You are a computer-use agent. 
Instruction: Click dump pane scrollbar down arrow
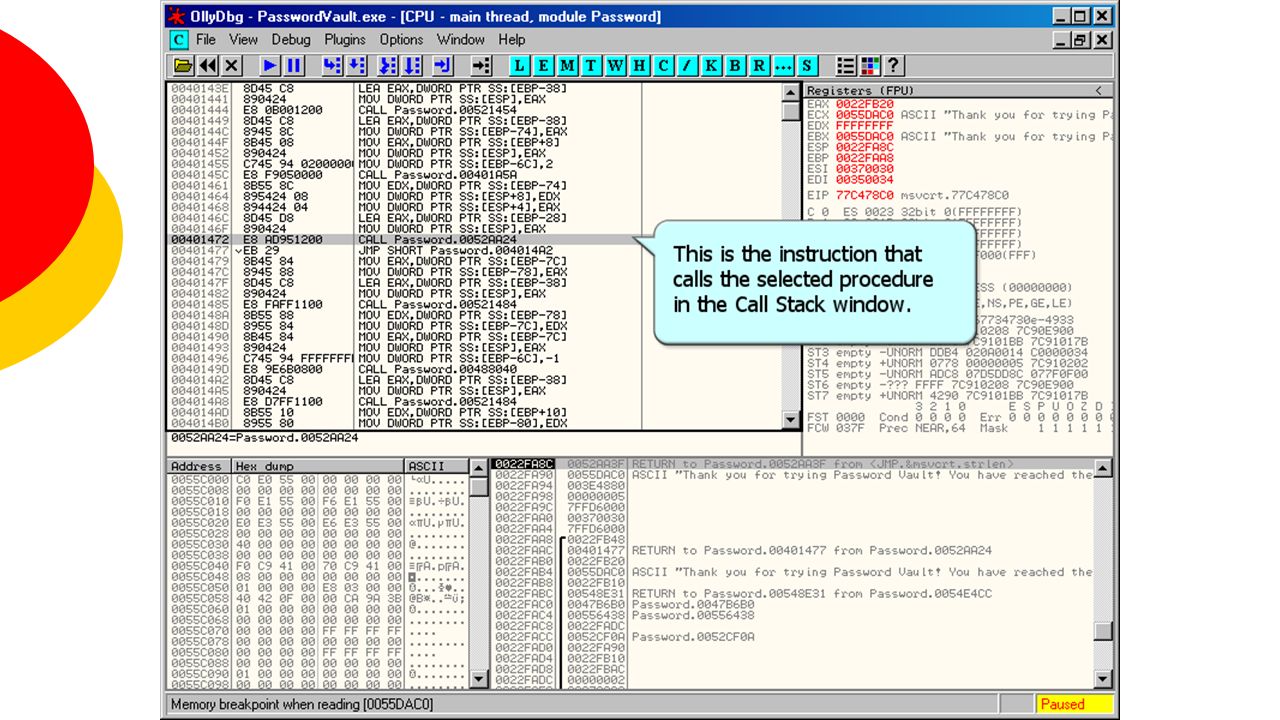coord(480,679)
